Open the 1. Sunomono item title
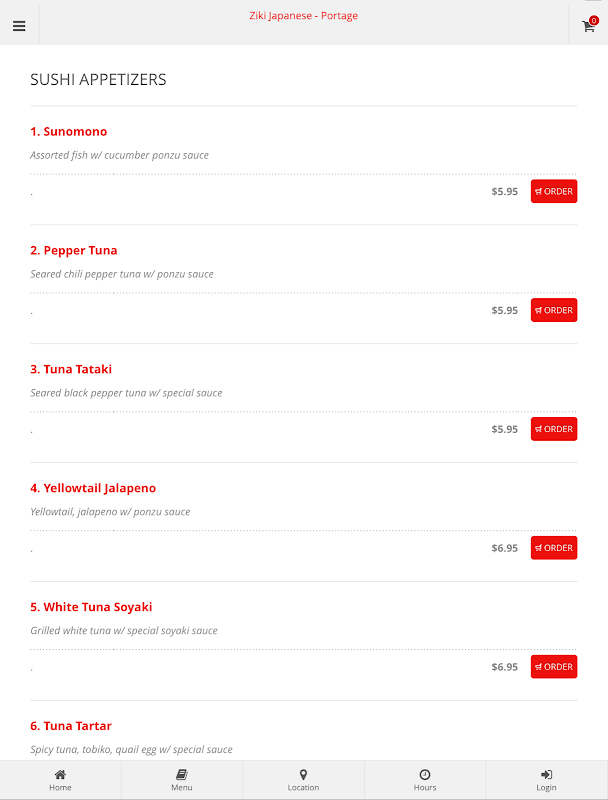 [68, 132]
